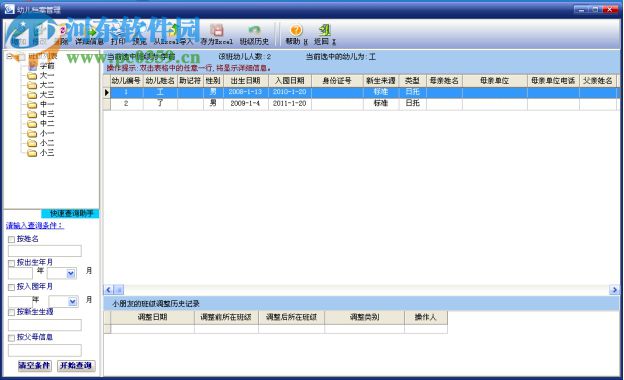624x380 pixels.
Task: Click the 操作人 history column header
Action: [426, 318]
